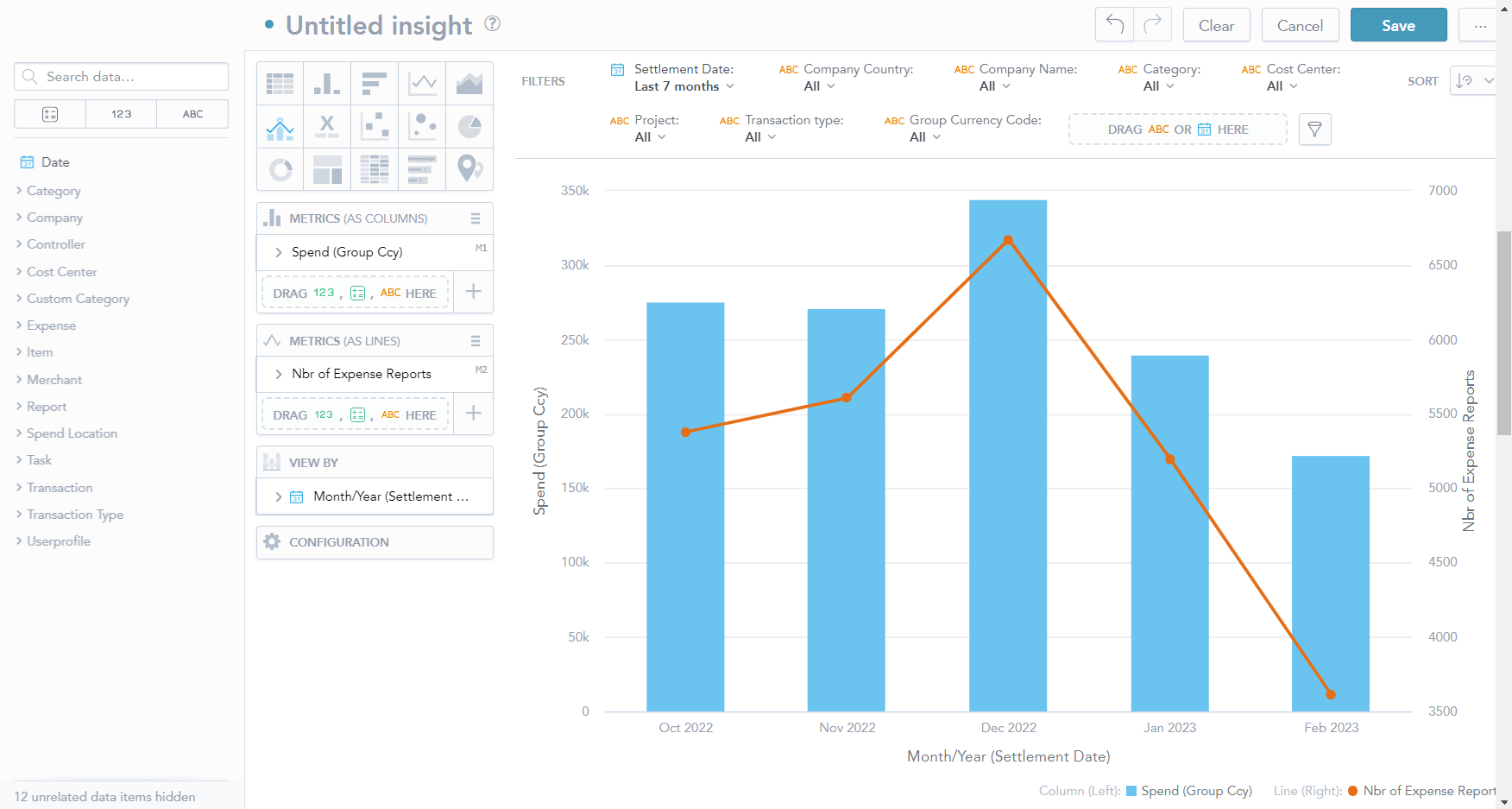Choose the geo pushpin map chart
This screenshot has width=1512, height=809.
pyautogui.click(x=469, y=169)
